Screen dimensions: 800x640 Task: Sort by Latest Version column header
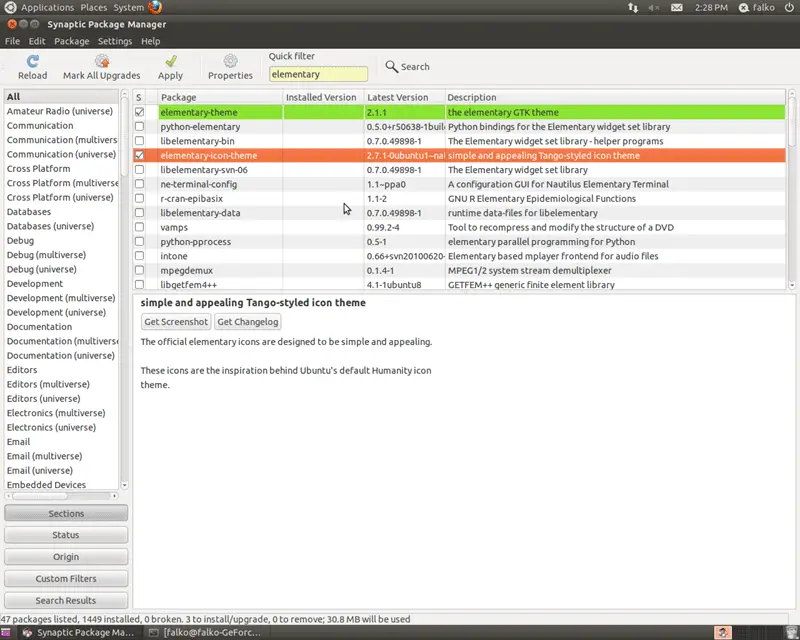click(404, 97)
